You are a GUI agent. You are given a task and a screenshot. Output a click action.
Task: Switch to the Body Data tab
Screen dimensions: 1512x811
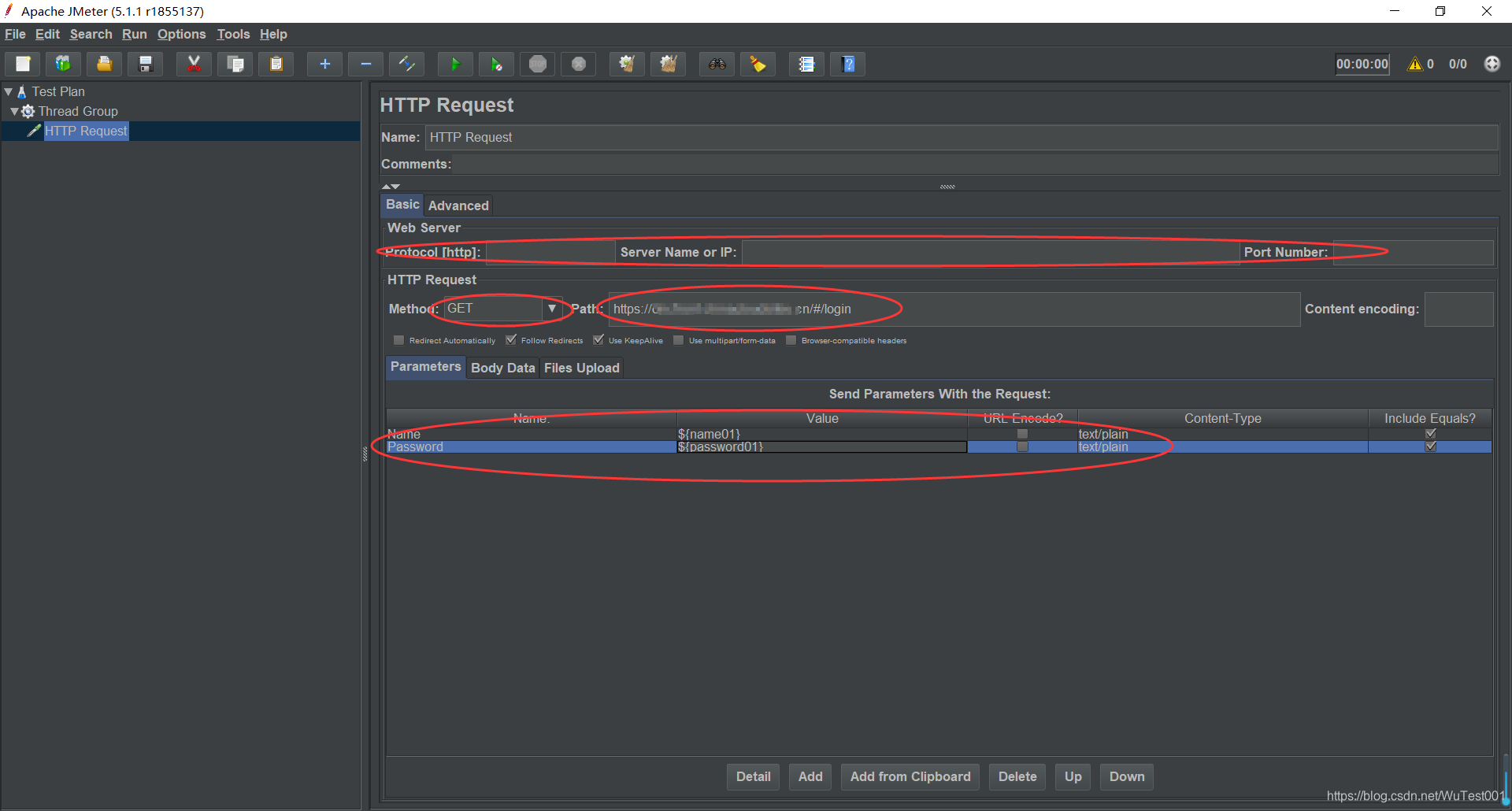(502, 368)
